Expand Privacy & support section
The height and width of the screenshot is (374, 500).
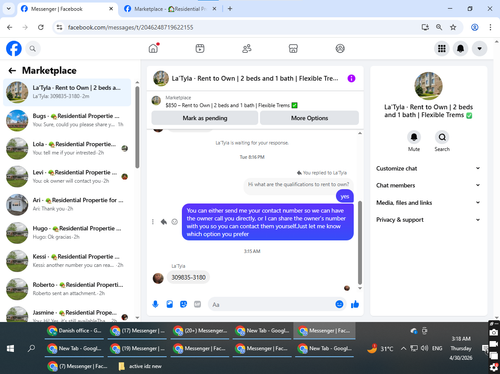point(428,220)
